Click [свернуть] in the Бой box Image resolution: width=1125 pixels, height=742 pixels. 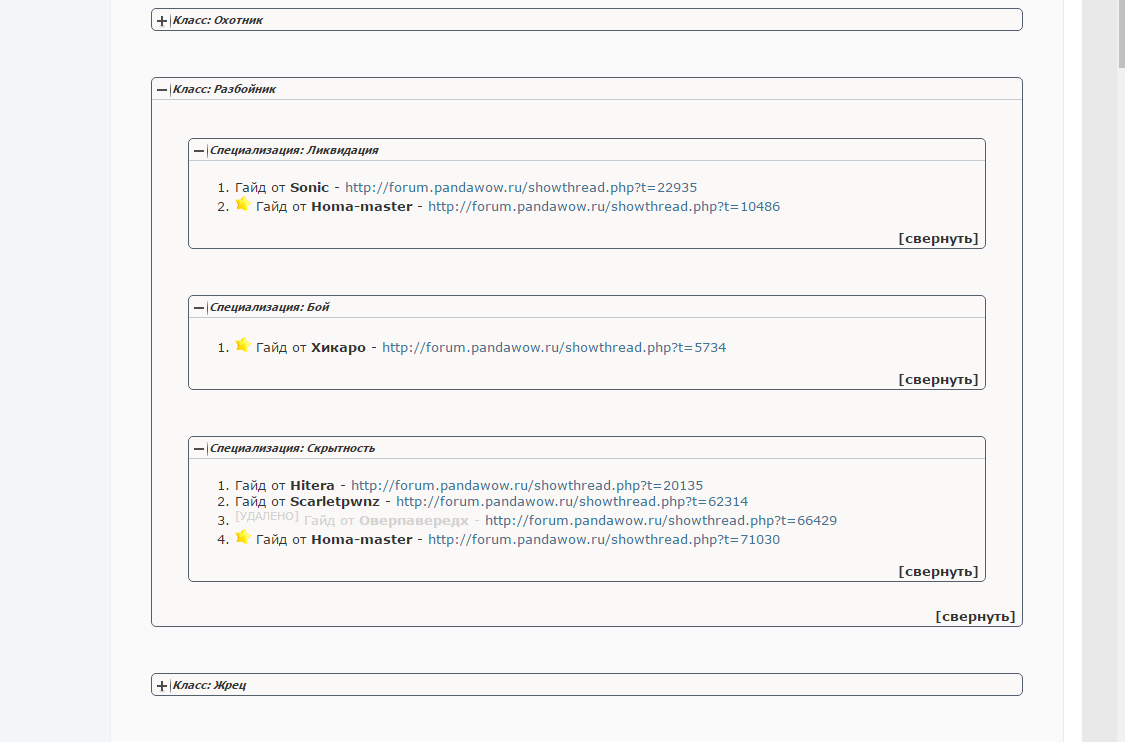[938, 380]
